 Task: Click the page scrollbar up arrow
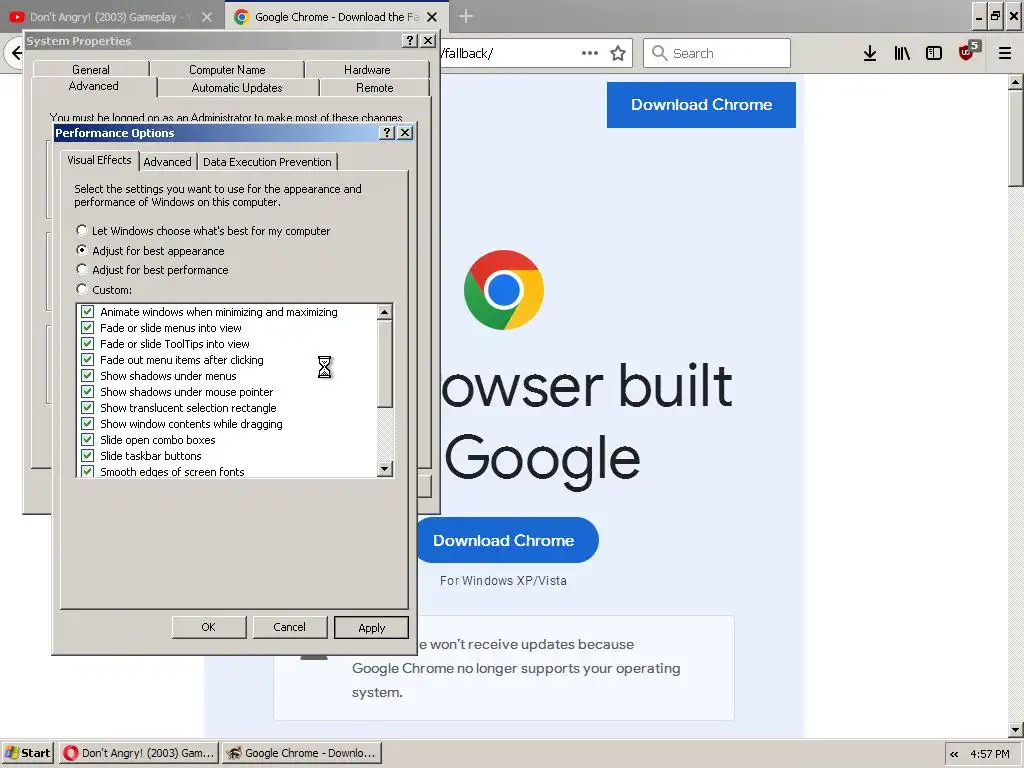tap(1015, 82)
